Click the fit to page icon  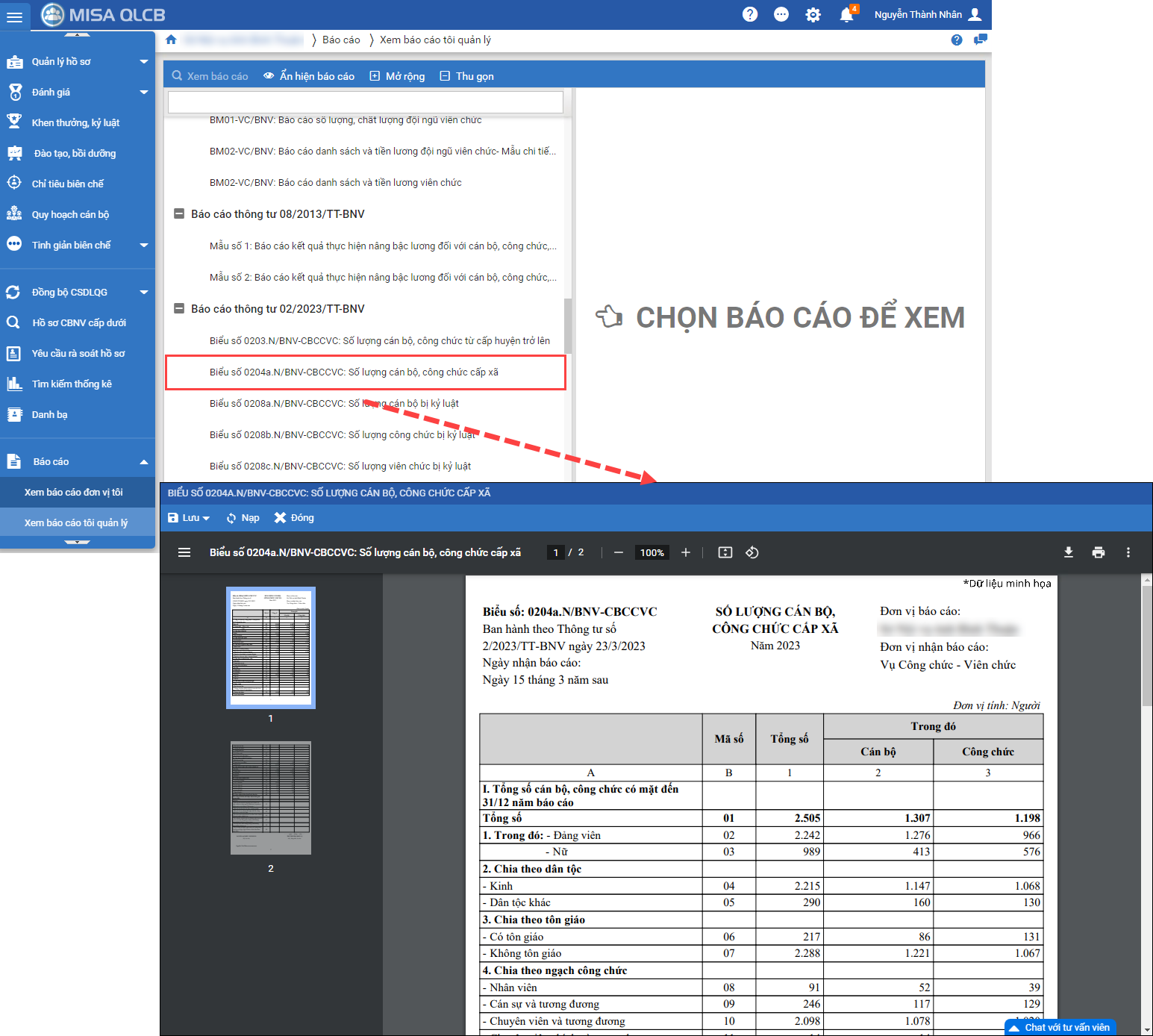(x=725, y=552)
